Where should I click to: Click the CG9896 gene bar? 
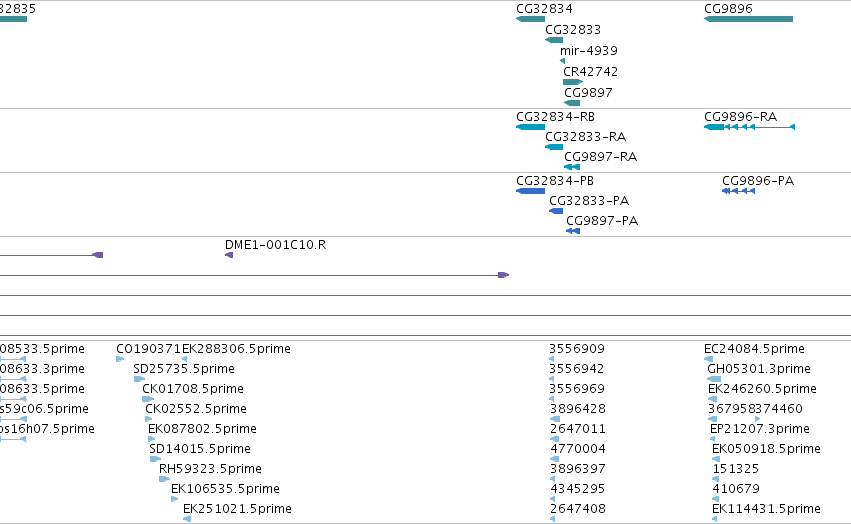click(x=748, y=19)
